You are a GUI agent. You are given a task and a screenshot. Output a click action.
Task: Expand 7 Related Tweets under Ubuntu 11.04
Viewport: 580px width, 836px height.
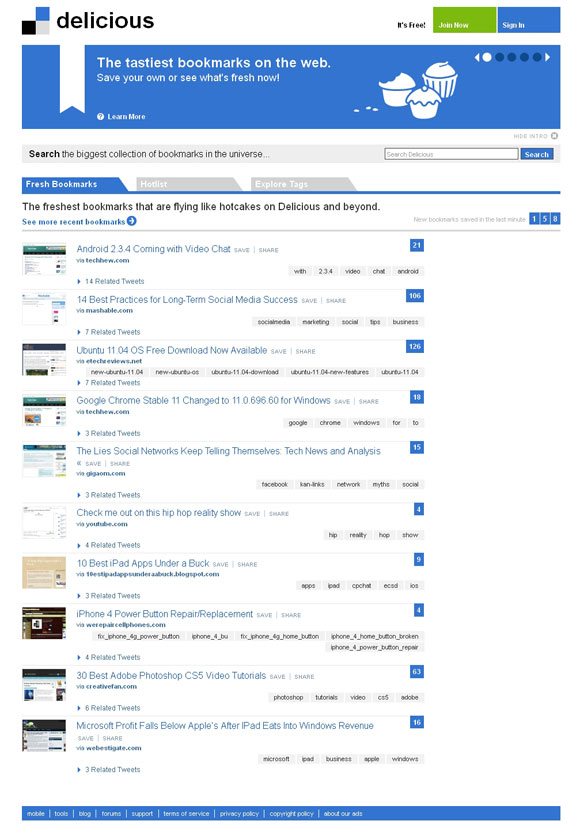(109, 382)
